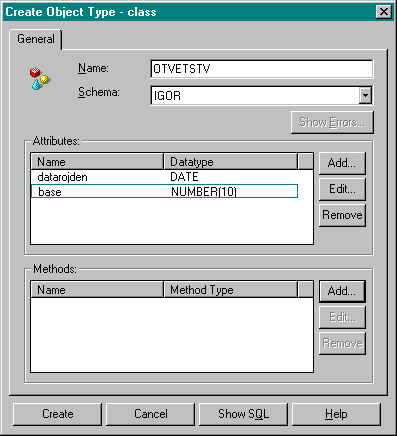397x436 pixels.
Task: Click the disabled Methods Remove button
Action: click(x=342, y=343)
